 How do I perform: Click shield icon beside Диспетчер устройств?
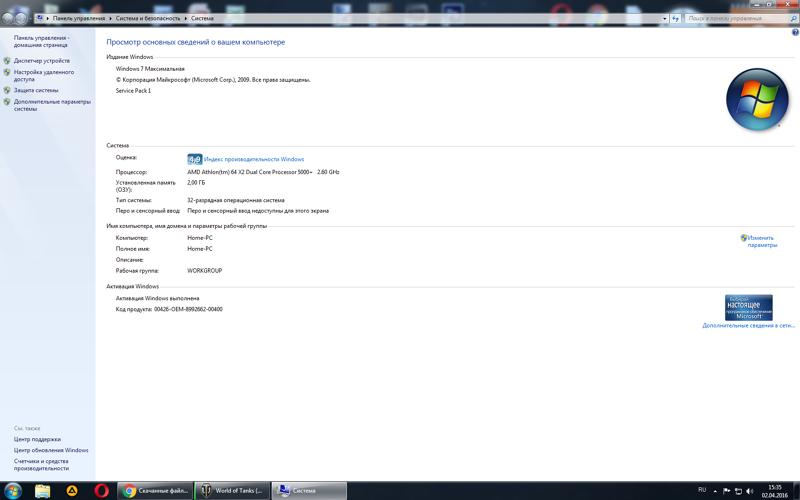click(x=7, y=61)
